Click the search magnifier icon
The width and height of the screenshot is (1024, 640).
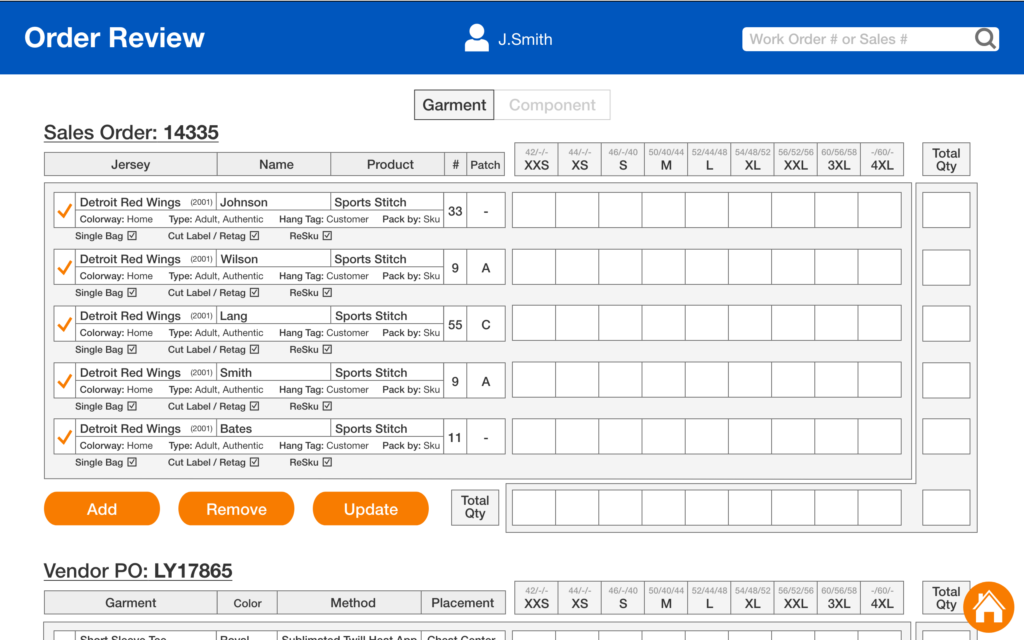coord(985,39)
